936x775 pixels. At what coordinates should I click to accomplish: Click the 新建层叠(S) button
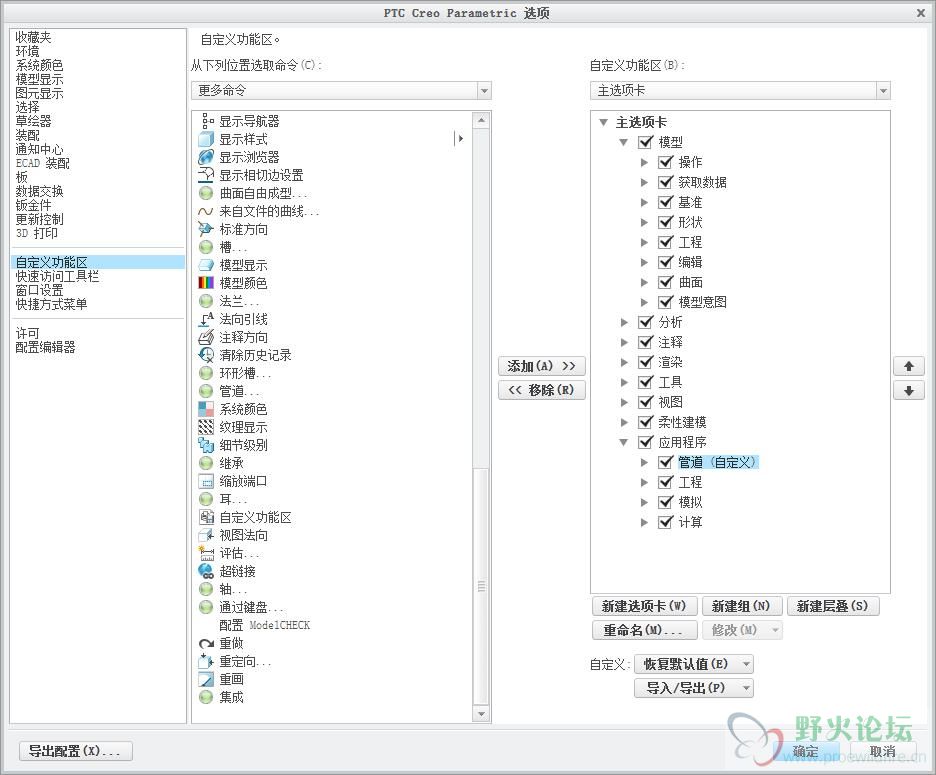point(833,606)
